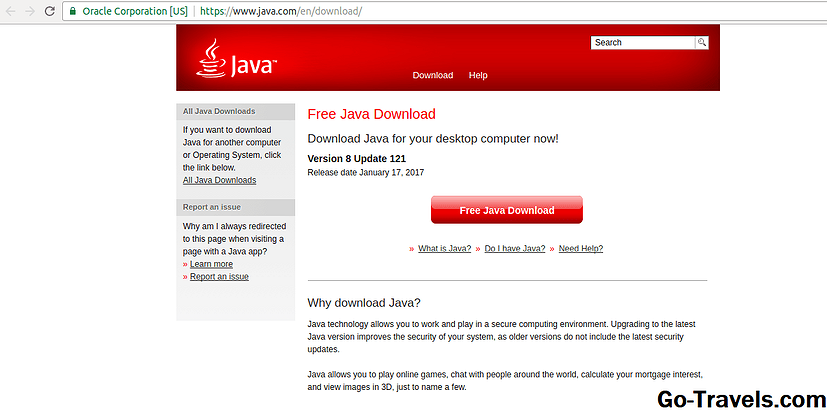Reload the page with the refresh icon
827x413 pixels.
tap(50, 11)
